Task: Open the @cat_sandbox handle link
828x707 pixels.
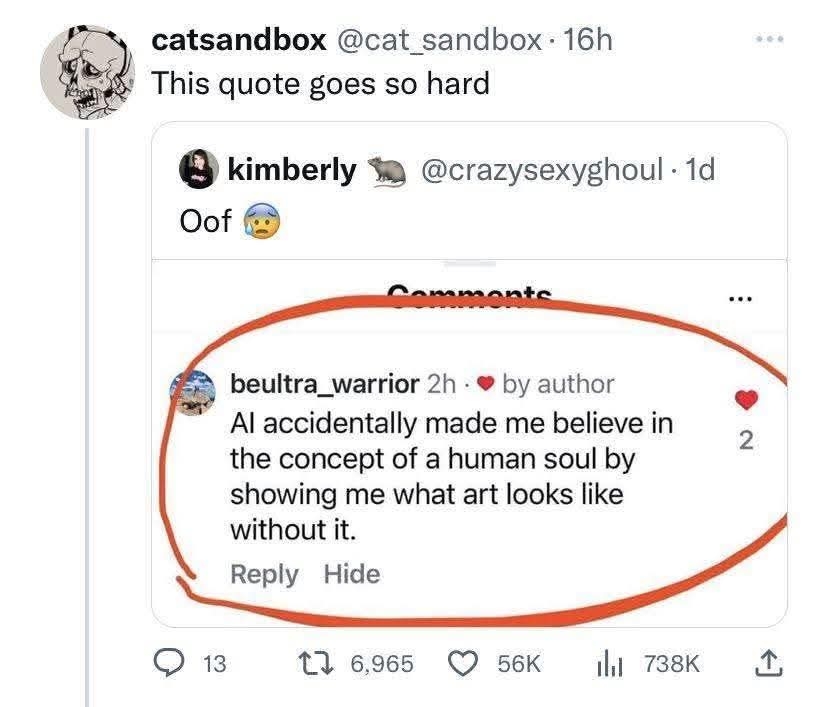Action: click(444, 40)
